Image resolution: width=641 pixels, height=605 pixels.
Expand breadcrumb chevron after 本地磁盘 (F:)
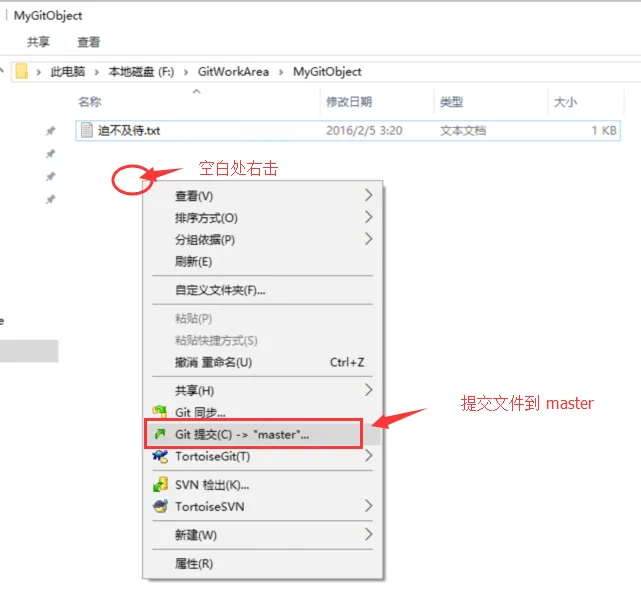coord(186,72)
